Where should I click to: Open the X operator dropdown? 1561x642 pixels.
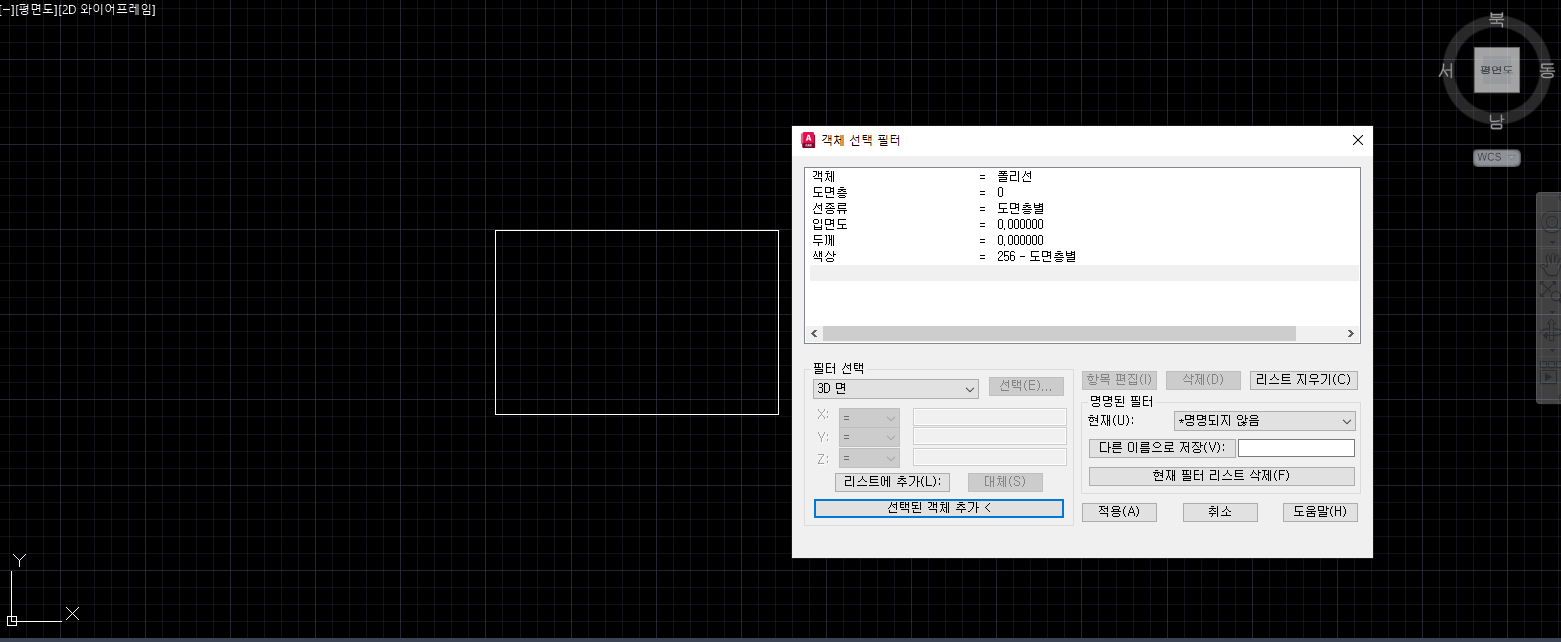(870, 417)
